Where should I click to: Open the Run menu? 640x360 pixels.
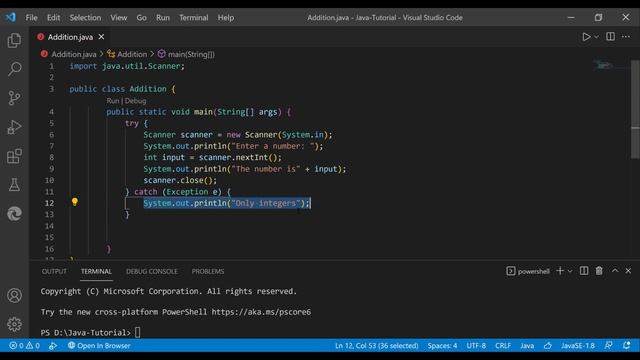tap(162, 18)
